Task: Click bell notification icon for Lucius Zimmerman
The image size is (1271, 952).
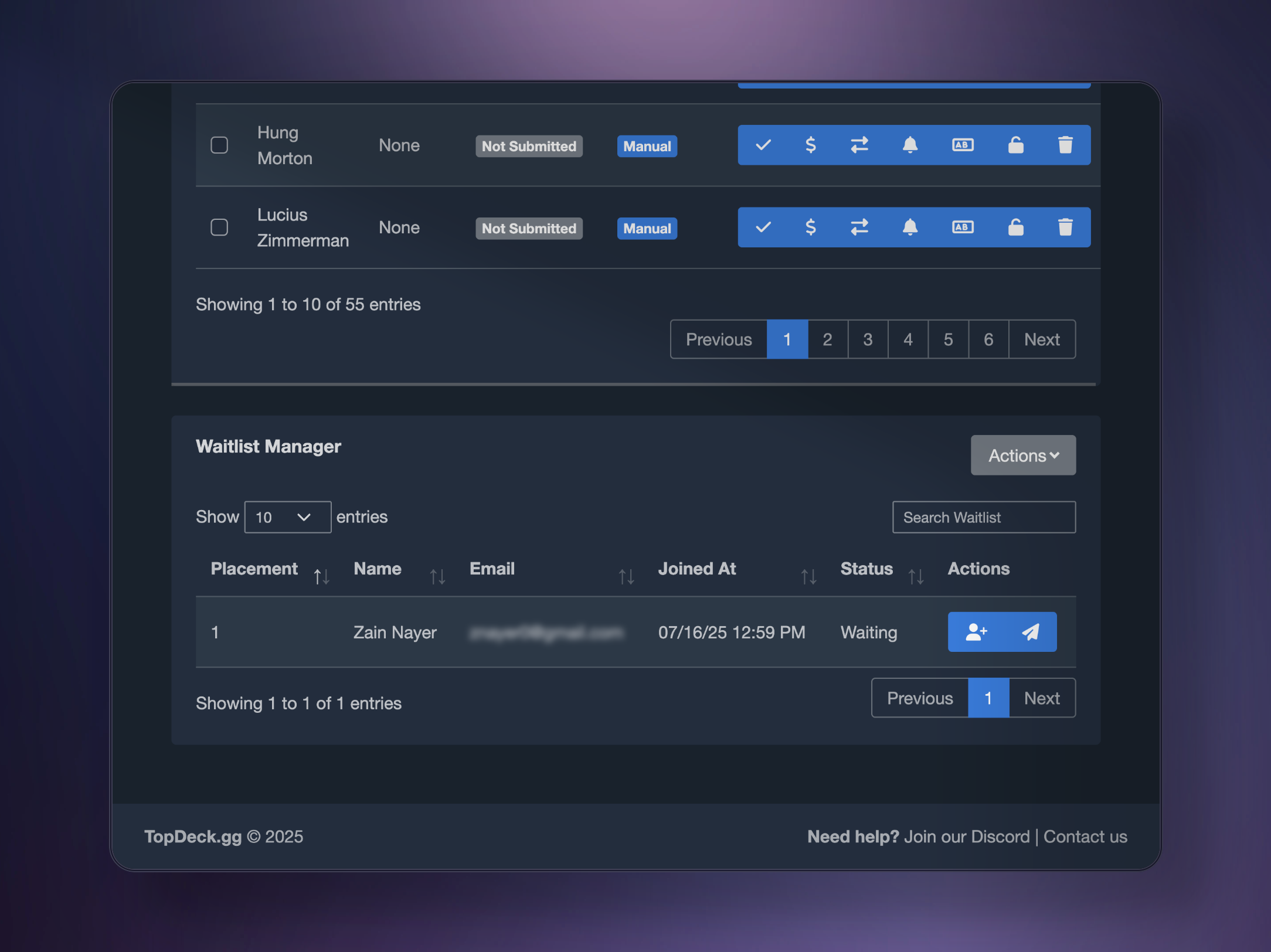Action: 909,227
